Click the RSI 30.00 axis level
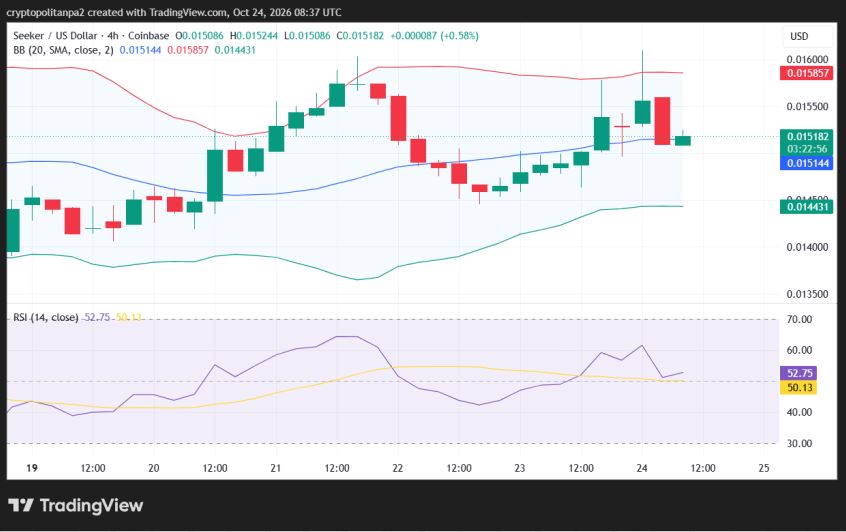 point(799,444)
